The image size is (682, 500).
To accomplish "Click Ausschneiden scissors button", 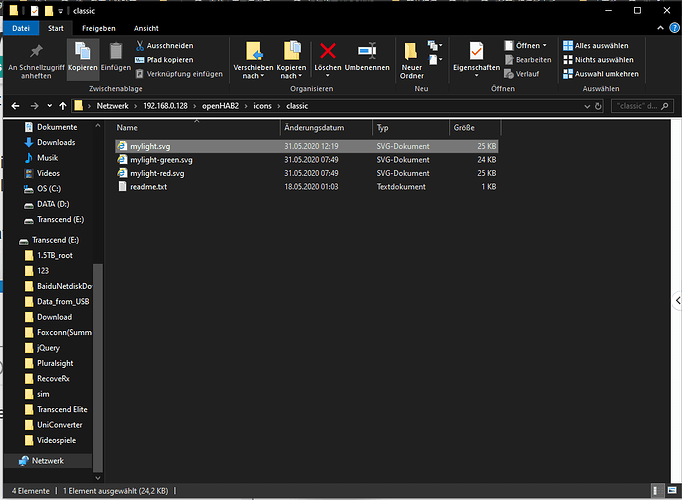I will (164, 46).
